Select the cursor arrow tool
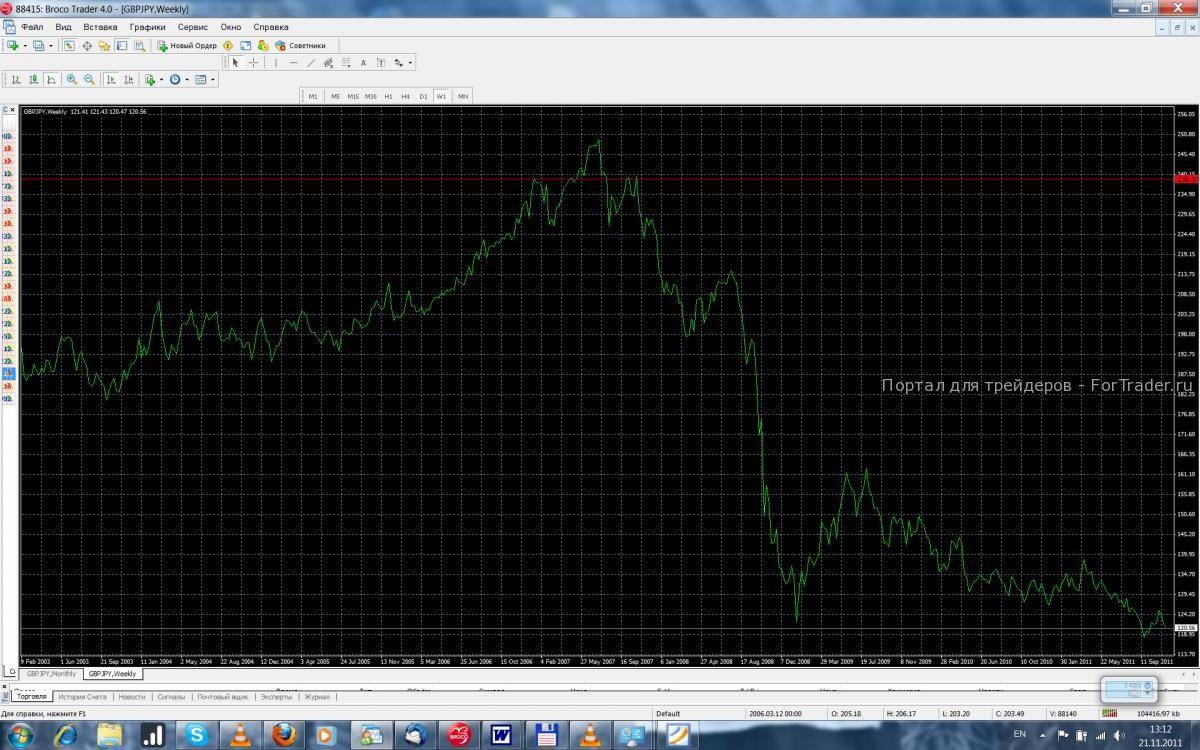 (236, 62)
